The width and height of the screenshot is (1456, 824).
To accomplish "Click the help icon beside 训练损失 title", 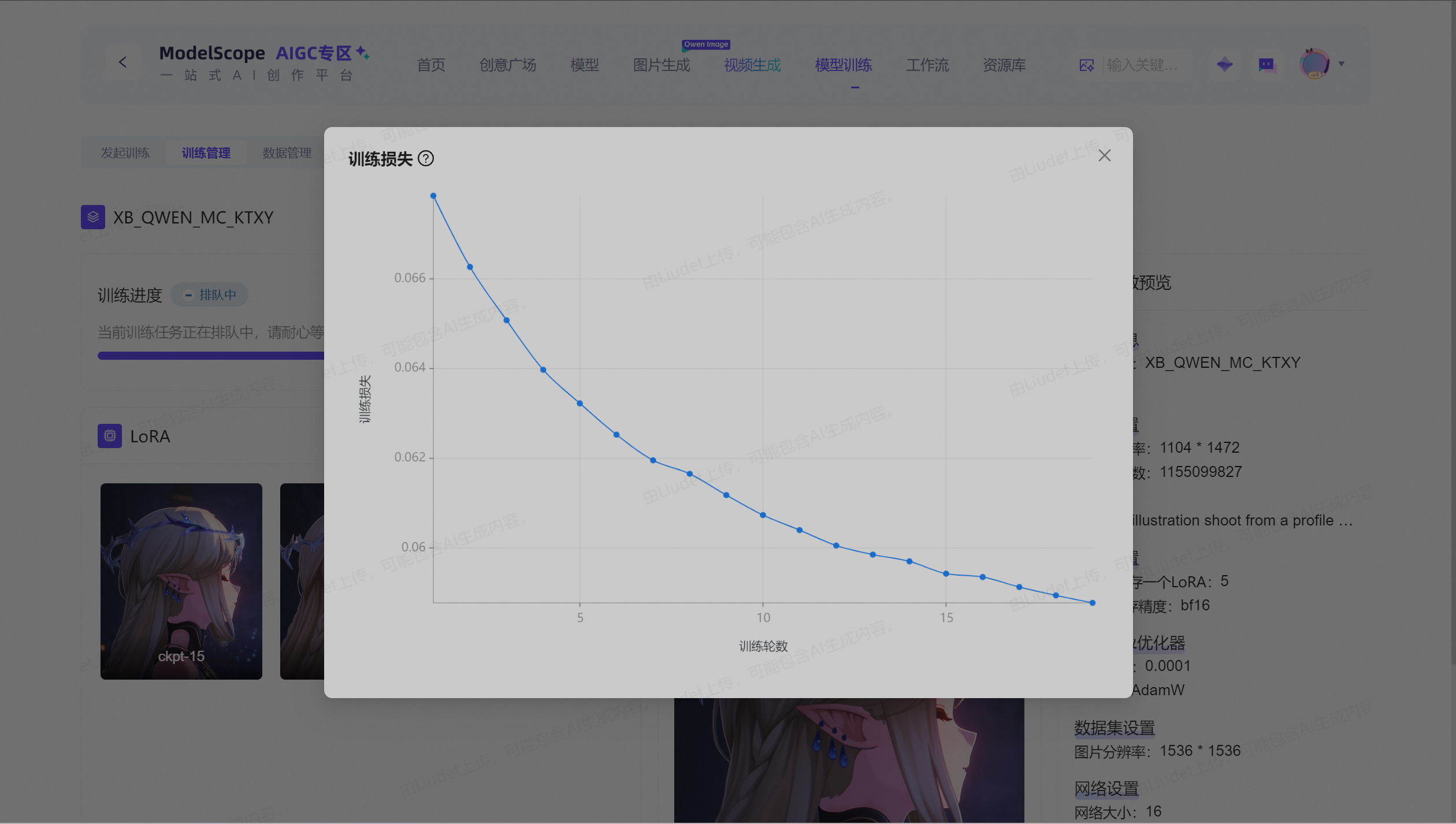I will (x=426, y=158).
